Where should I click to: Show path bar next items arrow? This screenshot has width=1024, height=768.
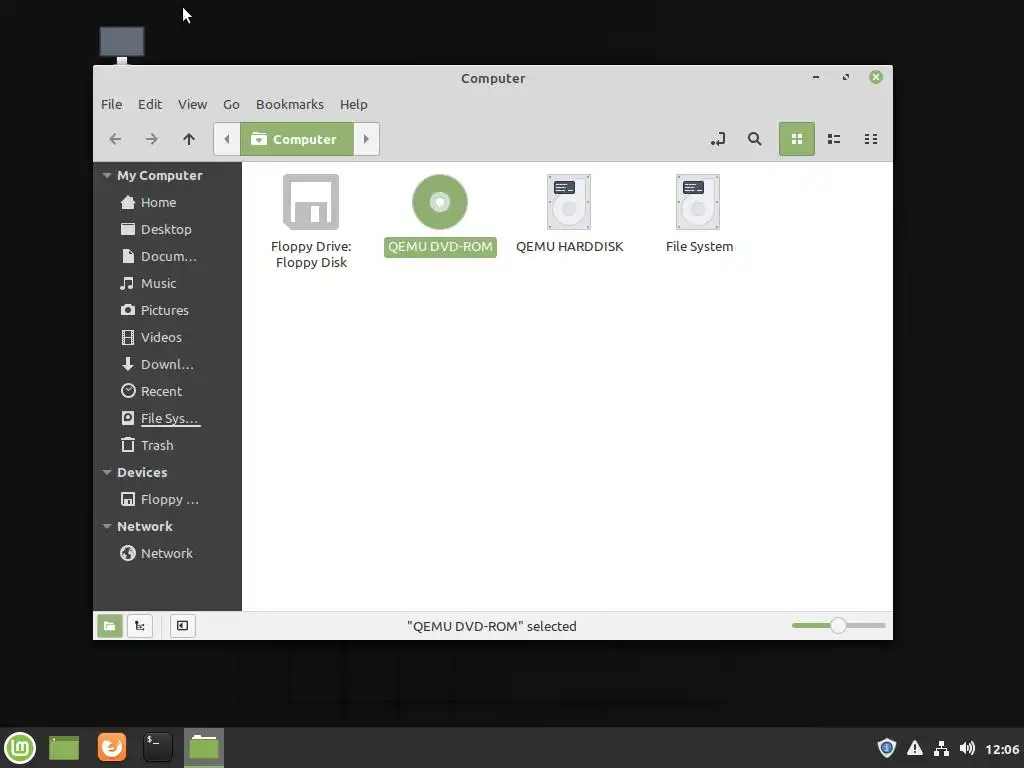(366, 139)
